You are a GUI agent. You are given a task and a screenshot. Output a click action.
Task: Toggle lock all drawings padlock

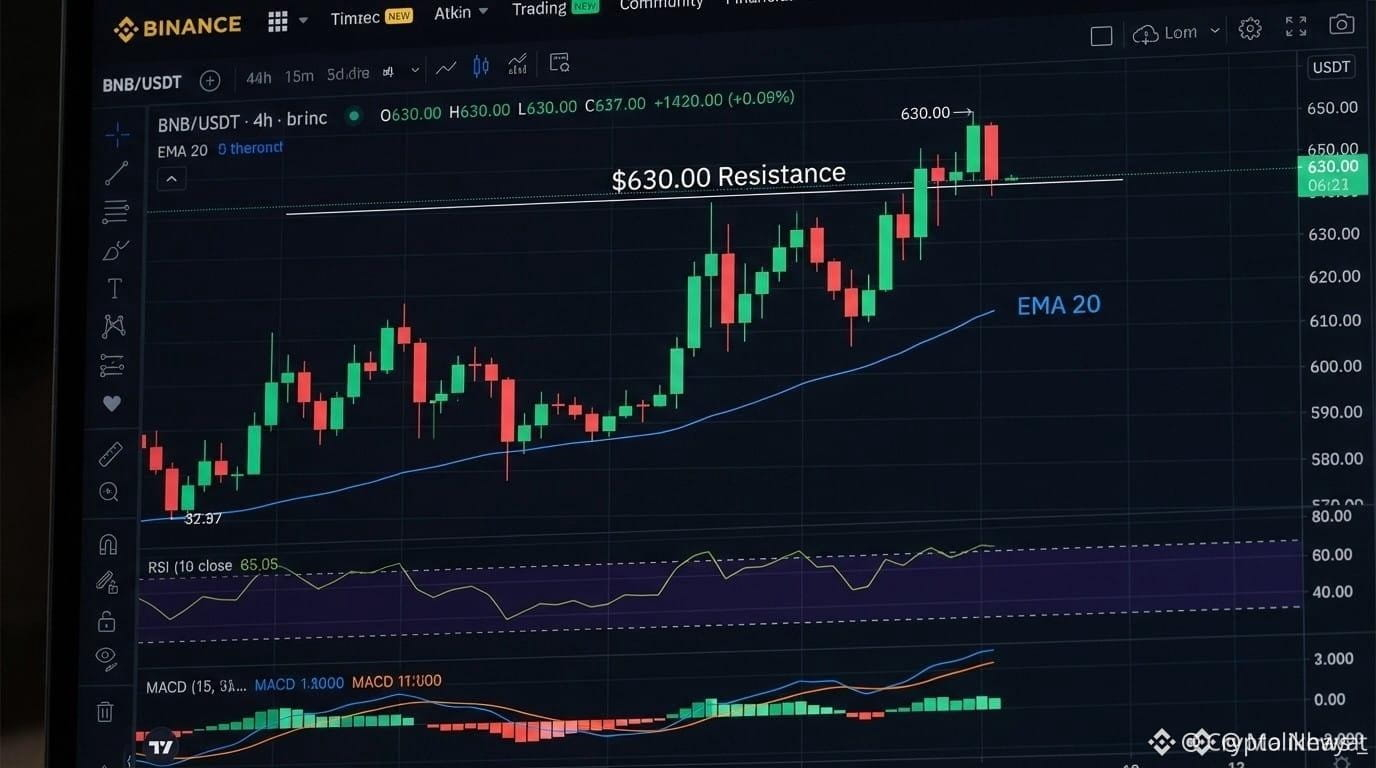106,621
